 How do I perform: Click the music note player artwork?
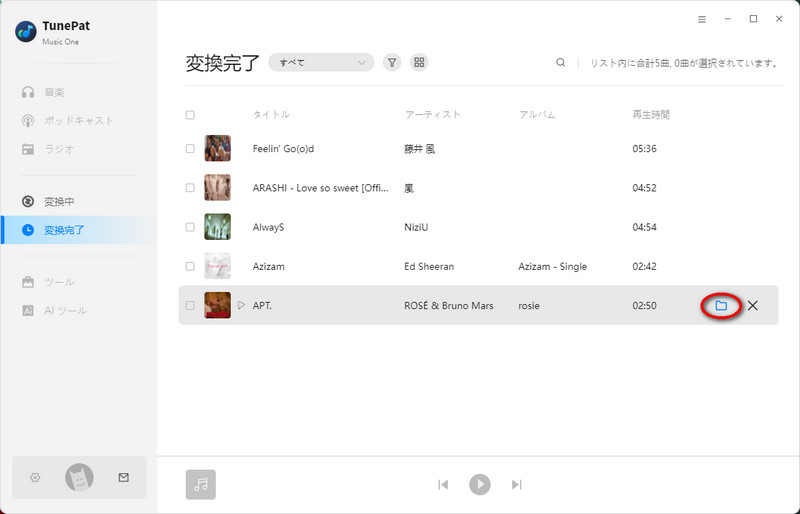pos(201,484)
